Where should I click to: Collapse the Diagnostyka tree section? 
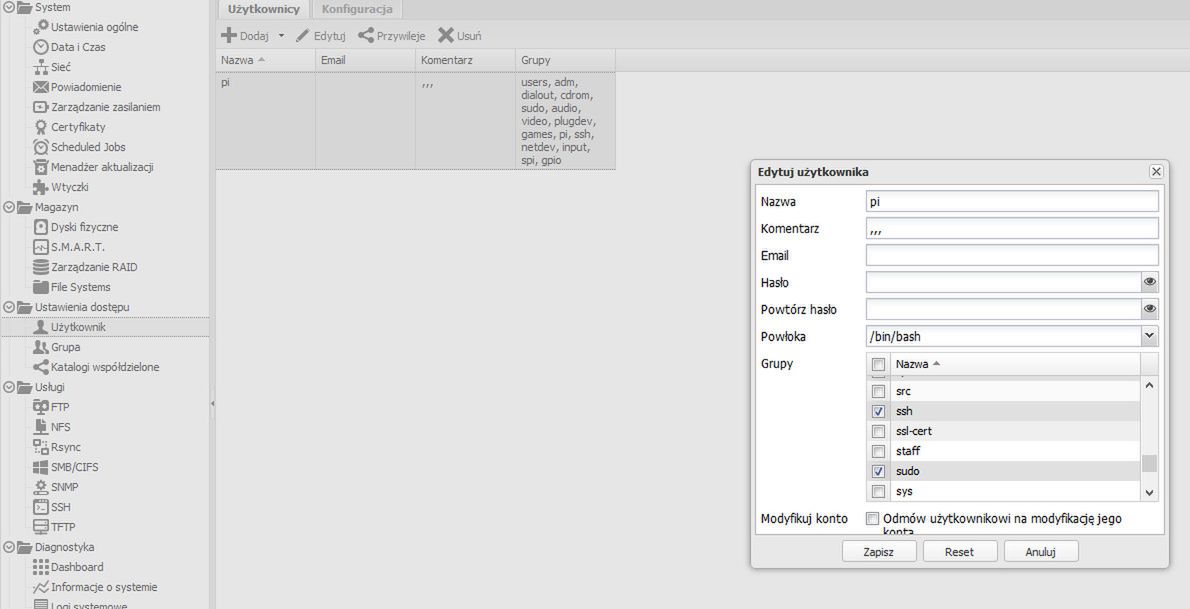click(x=8, y=547)
